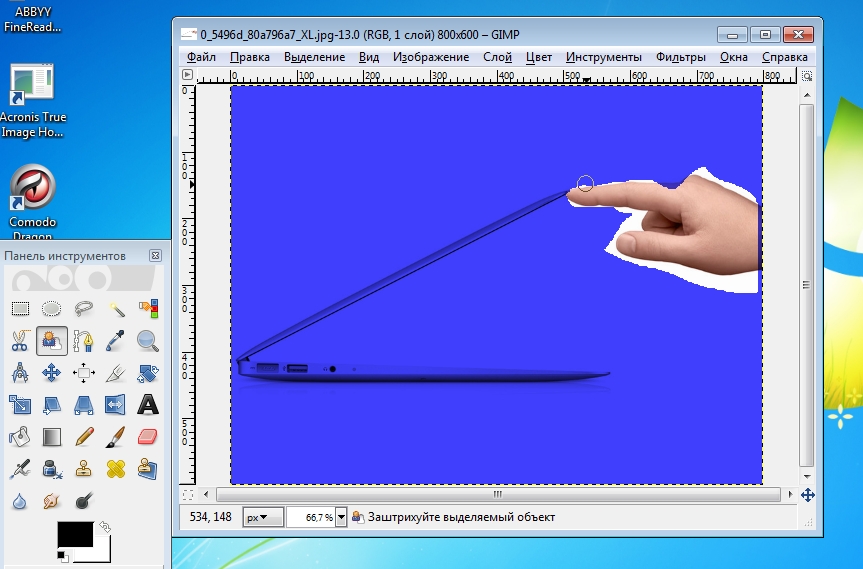Select the Eraser tool
Viewport: 863px width, 569px height.
(148, 437)
